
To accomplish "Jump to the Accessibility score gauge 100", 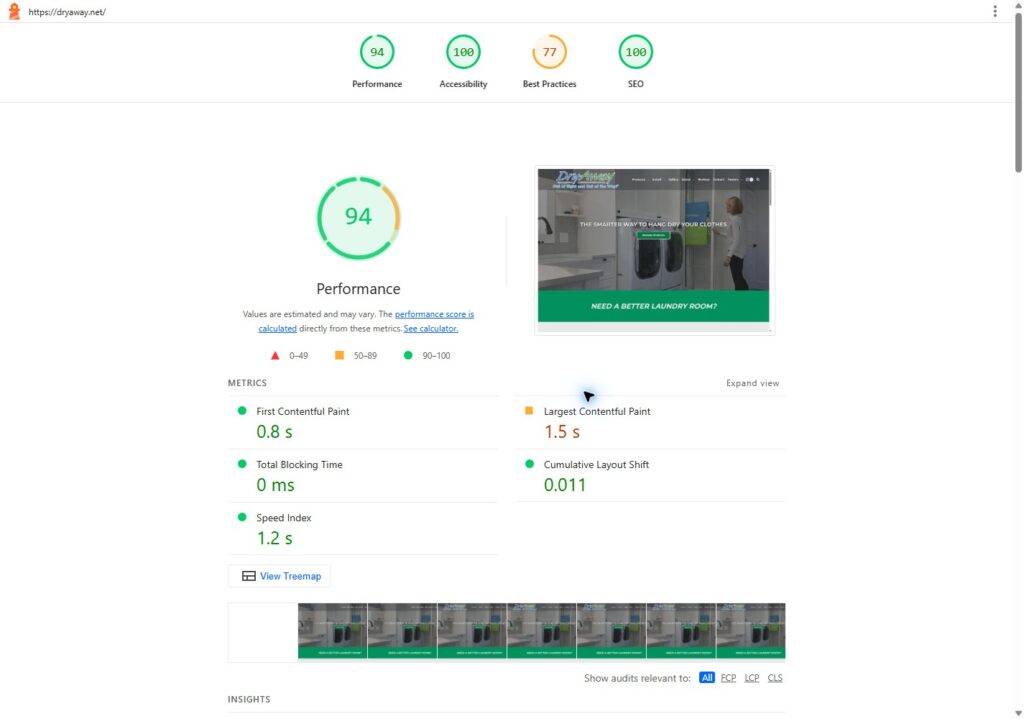I will pyautogui.click(x=463, y=52).
